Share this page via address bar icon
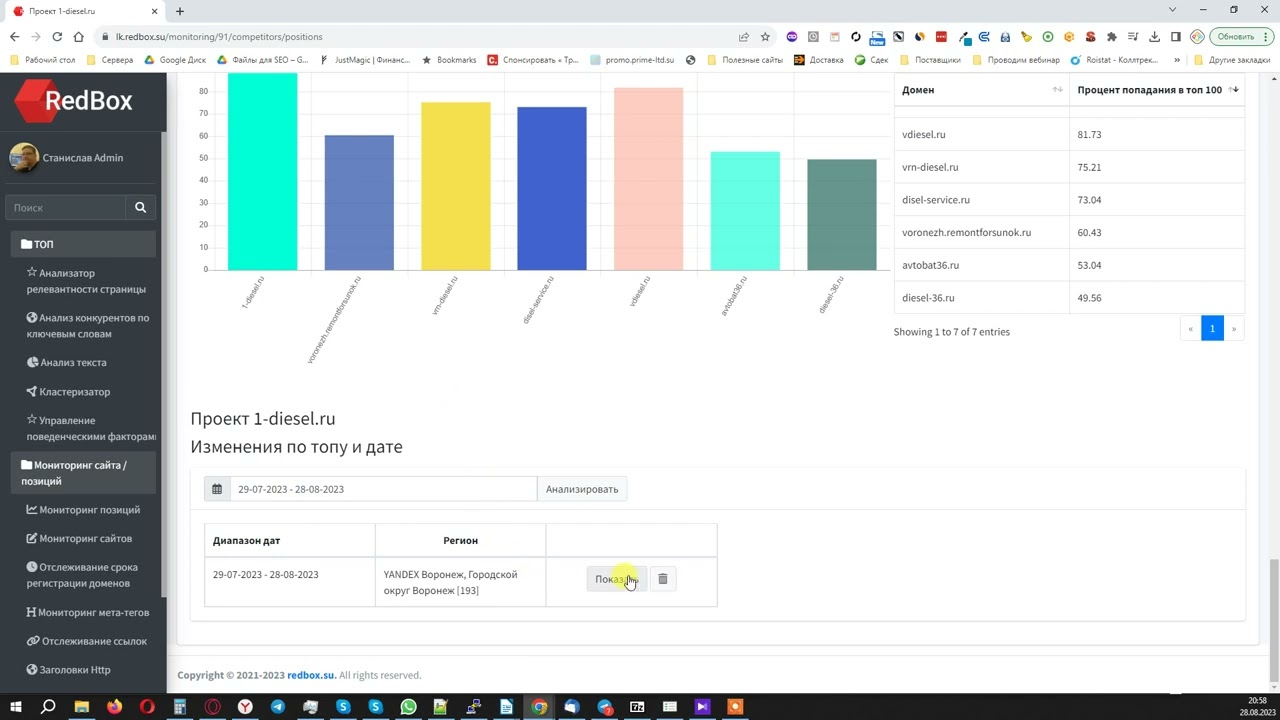 click(x=744, y=37)
